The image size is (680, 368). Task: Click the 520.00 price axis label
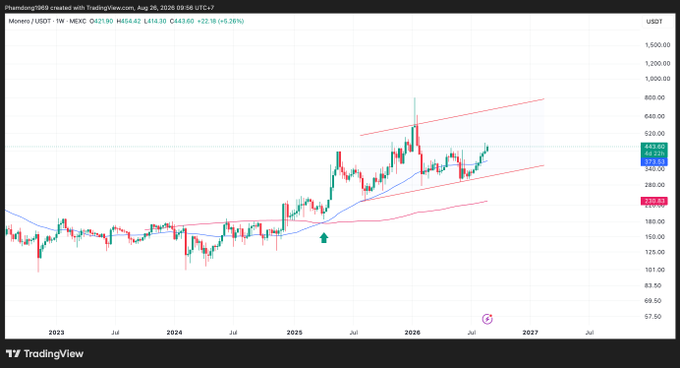pyautogui.click(x=655, y=134)
